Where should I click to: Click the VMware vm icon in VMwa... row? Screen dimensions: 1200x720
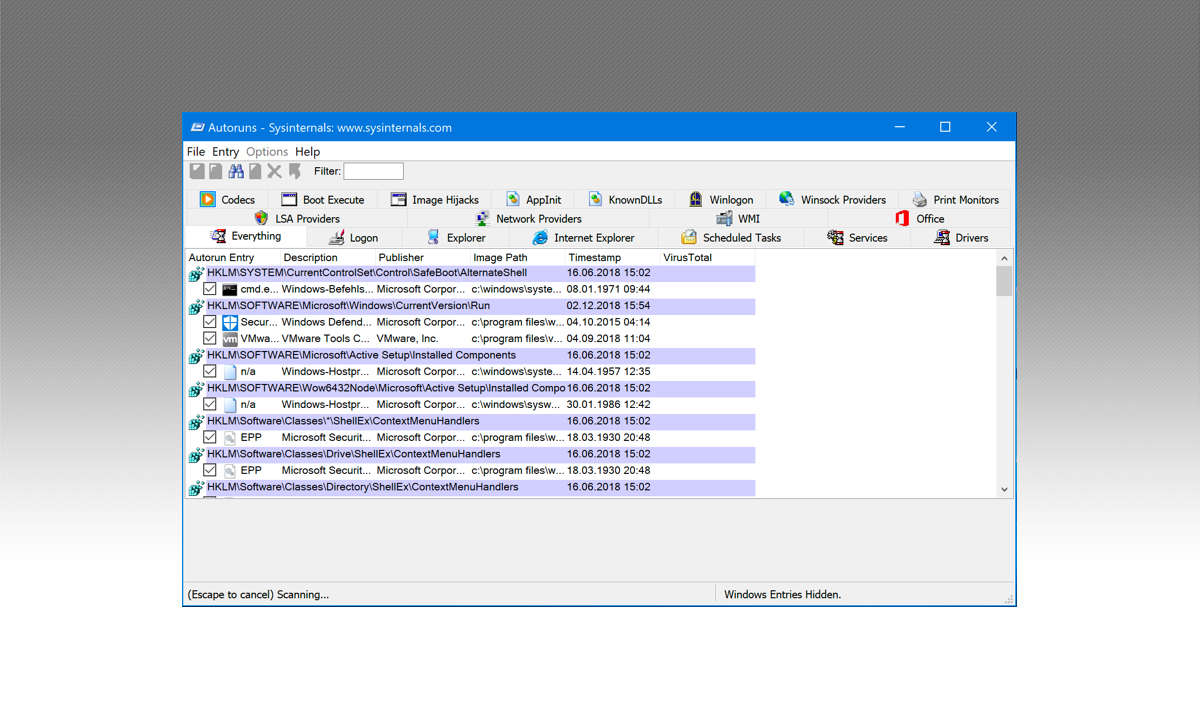(x=230, y=339)
